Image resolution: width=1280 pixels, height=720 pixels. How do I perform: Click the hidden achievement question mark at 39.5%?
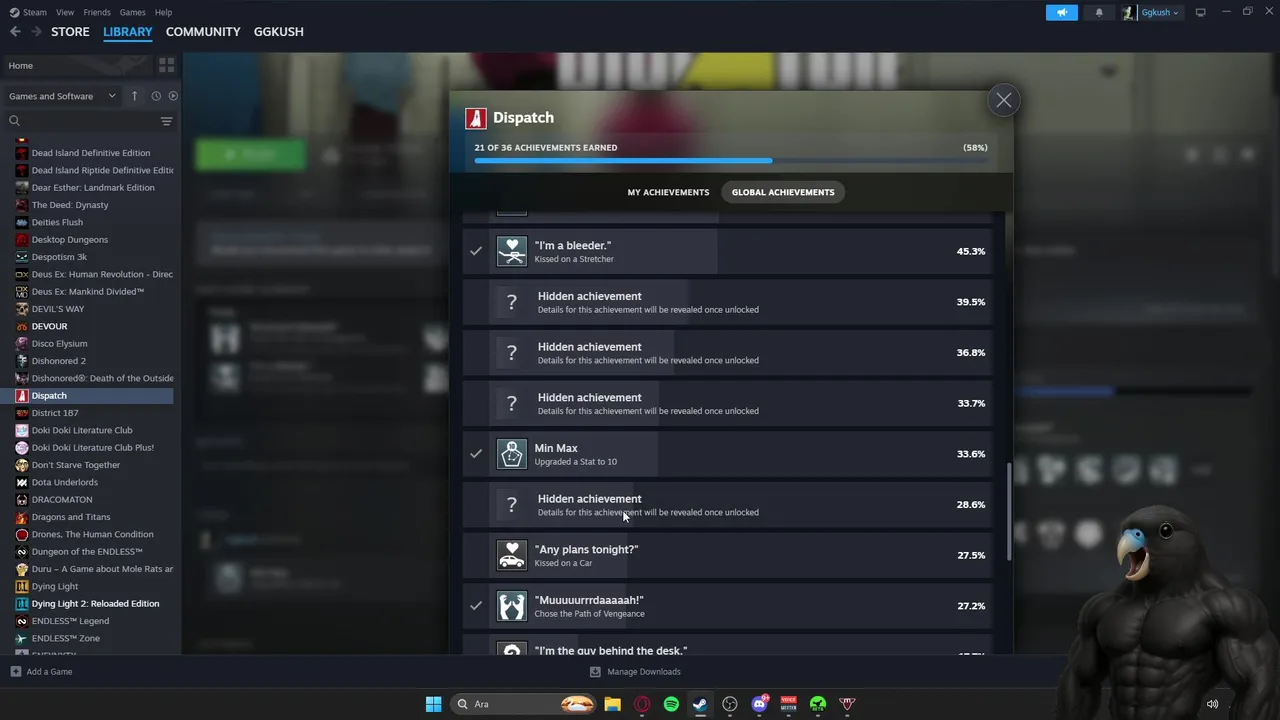[x=512, y=302]
